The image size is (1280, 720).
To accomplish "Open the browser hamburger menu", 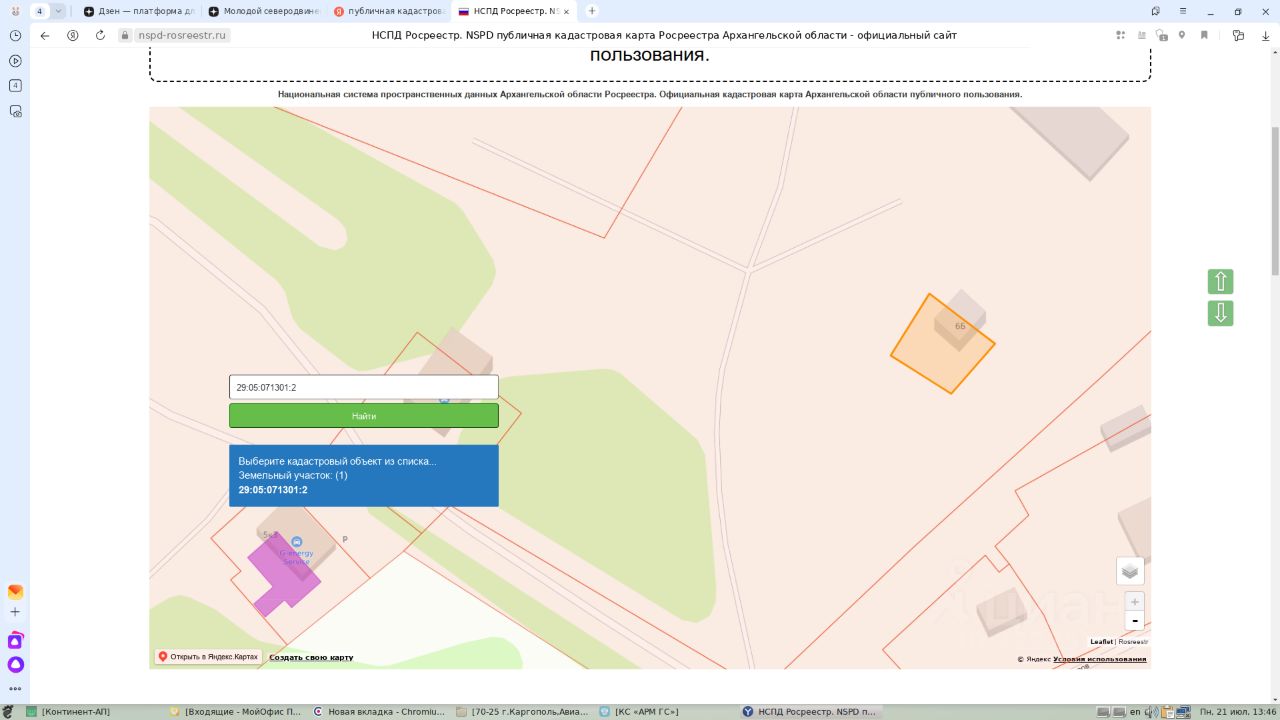I will pos(1182,11).
